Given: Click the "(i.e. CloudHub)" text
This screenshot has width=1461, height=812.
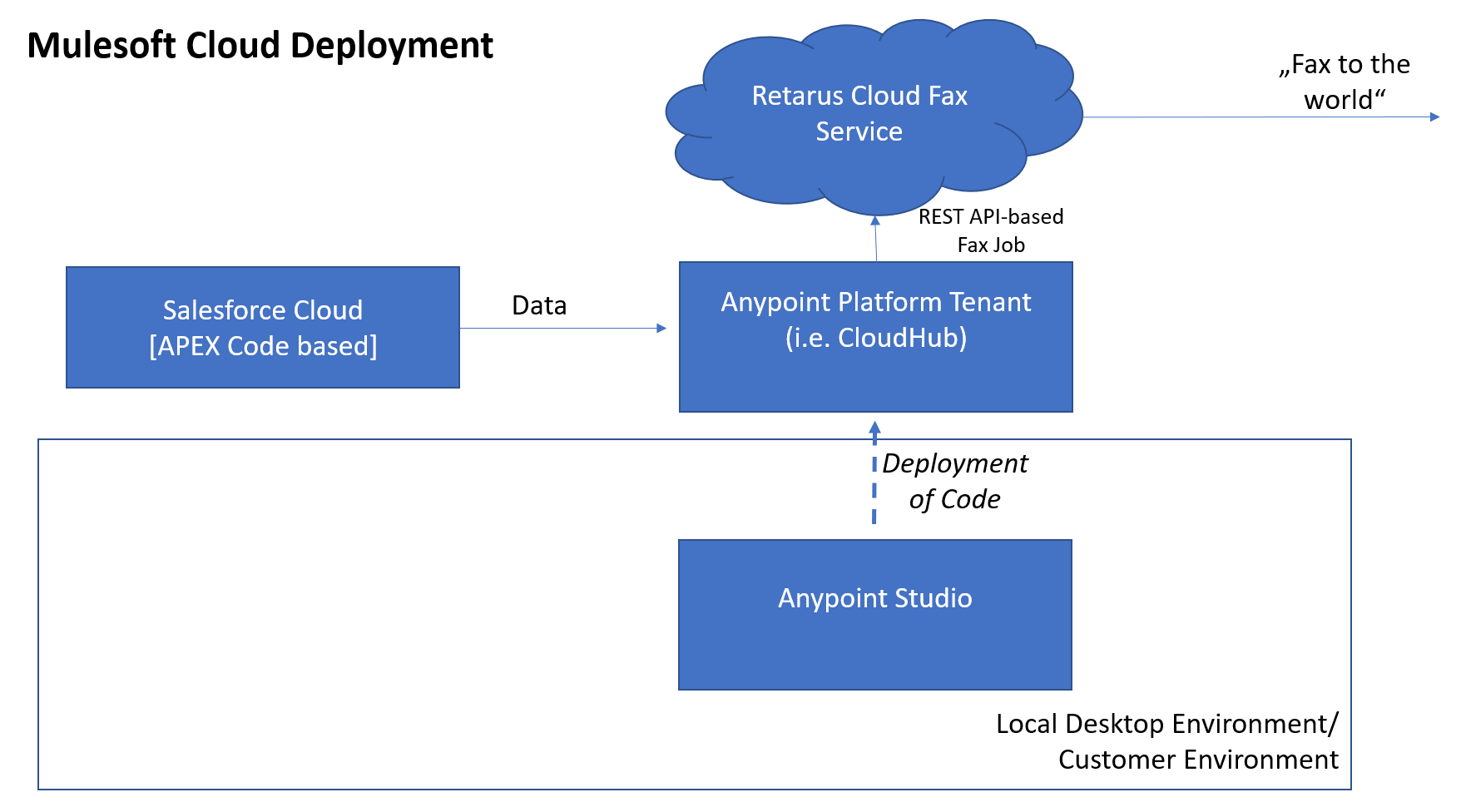Looking at the screenshot, I should coord(875,338).
